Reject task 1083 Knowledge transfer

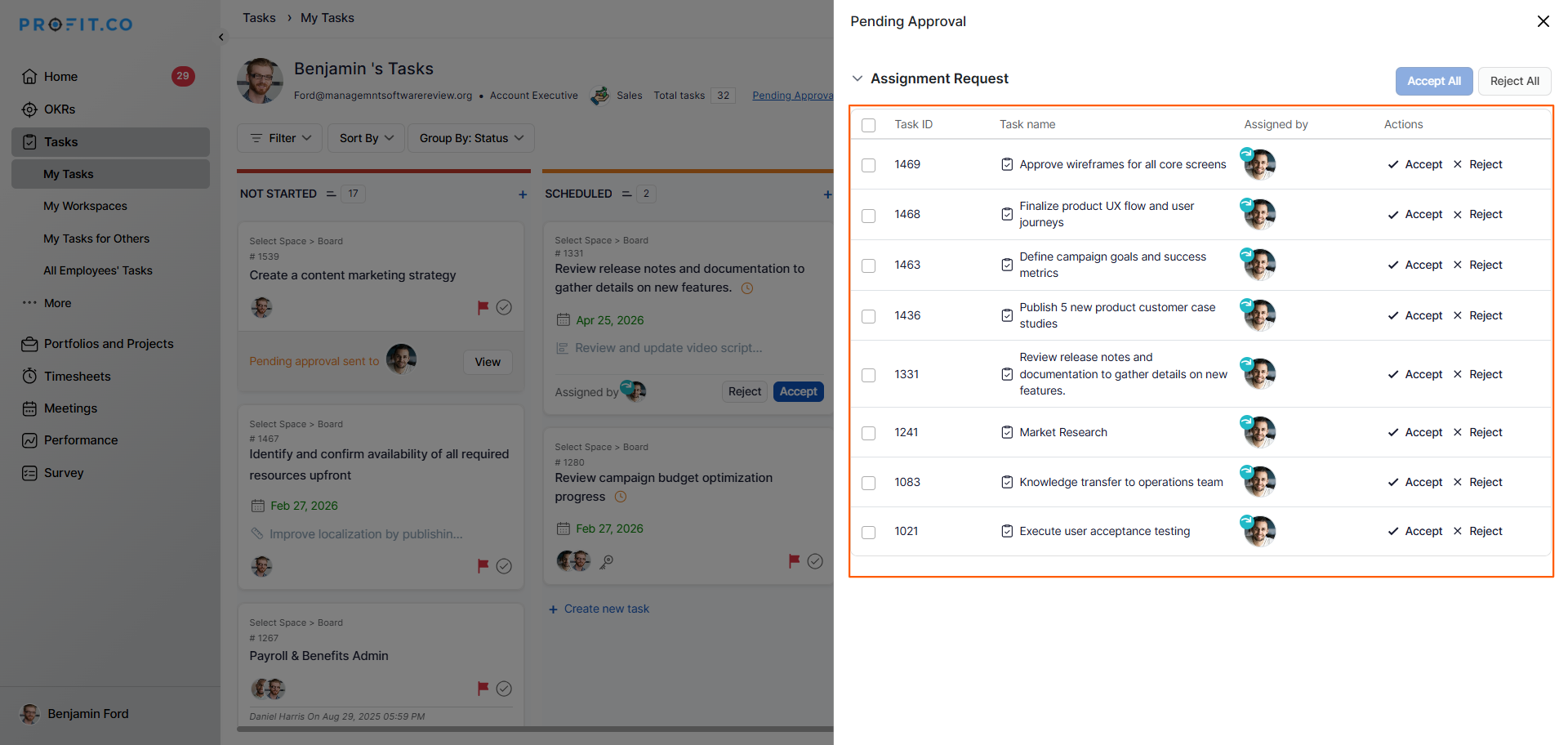pyautogui.click(x=1477, y=482)
